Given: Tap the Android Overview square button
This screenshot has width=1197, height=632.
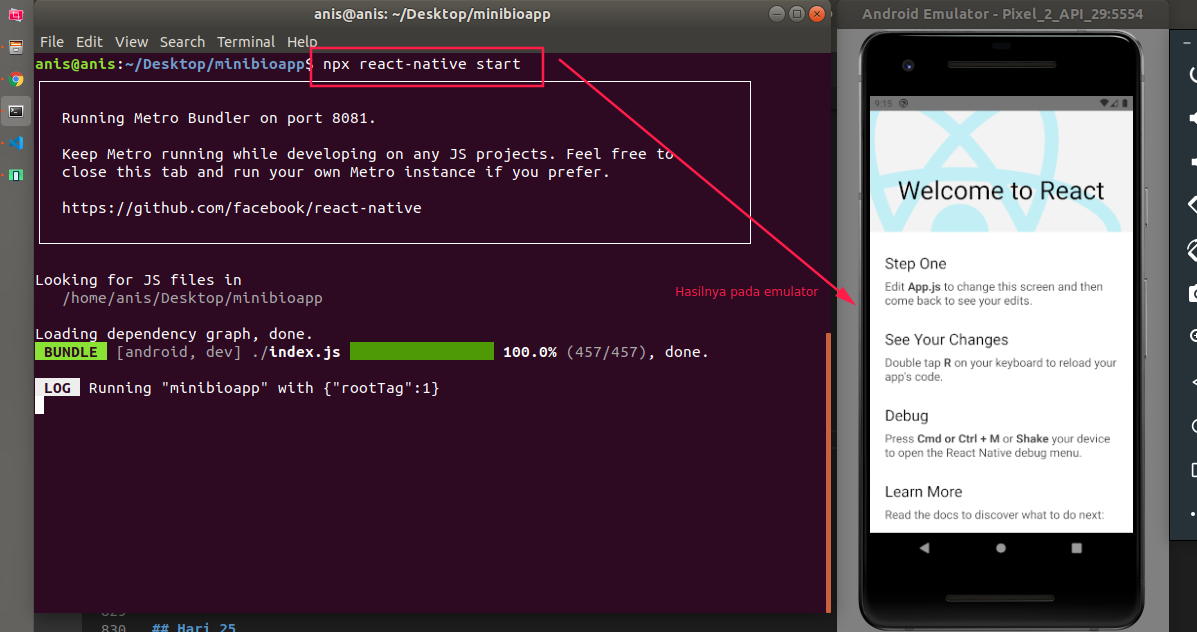Looking at the screenshot, I should (x=1076, y=548).
